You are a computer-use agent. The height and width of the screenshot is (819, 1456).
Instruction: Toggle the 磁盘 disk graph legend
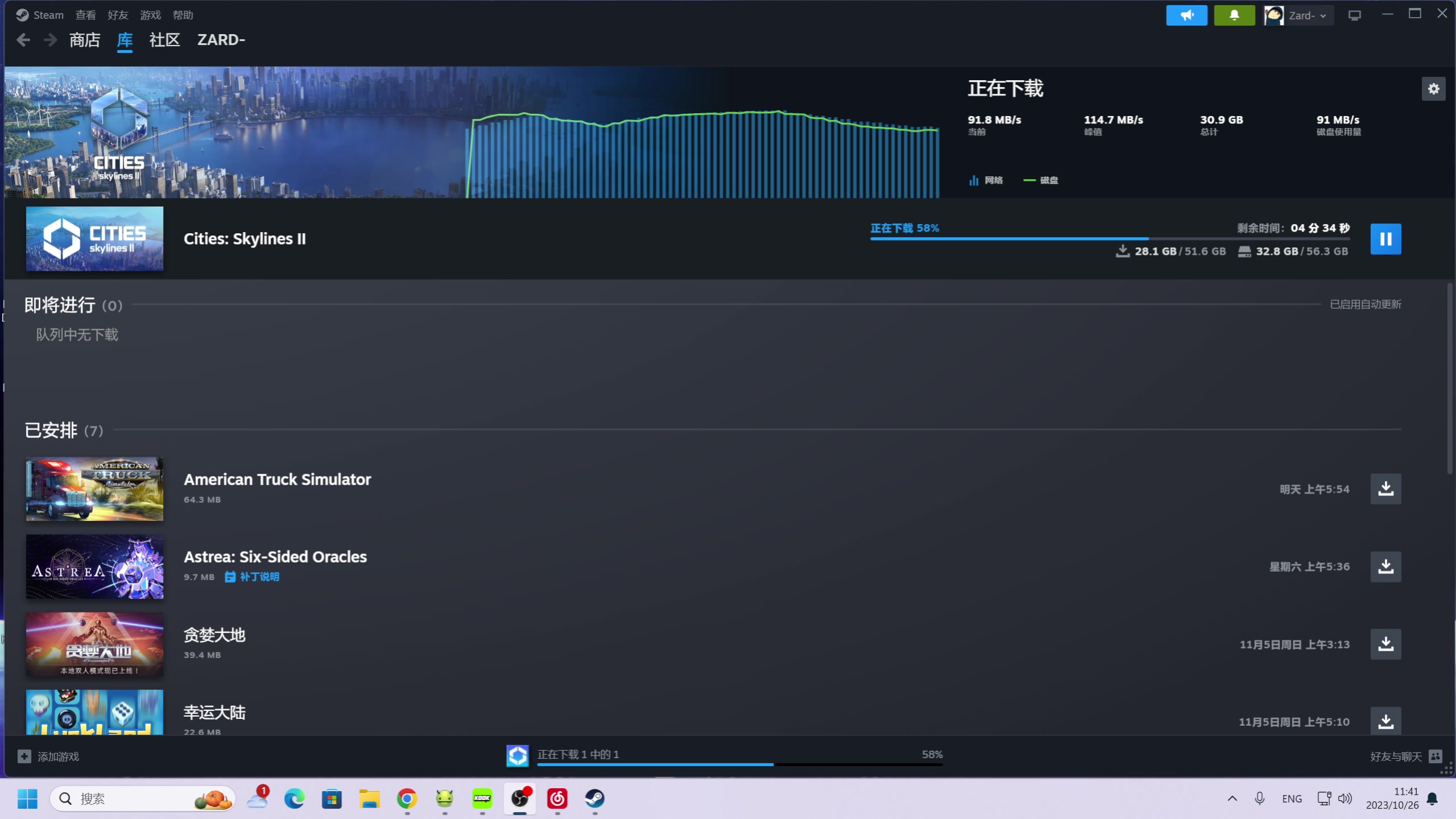[x=1041, y=180]
